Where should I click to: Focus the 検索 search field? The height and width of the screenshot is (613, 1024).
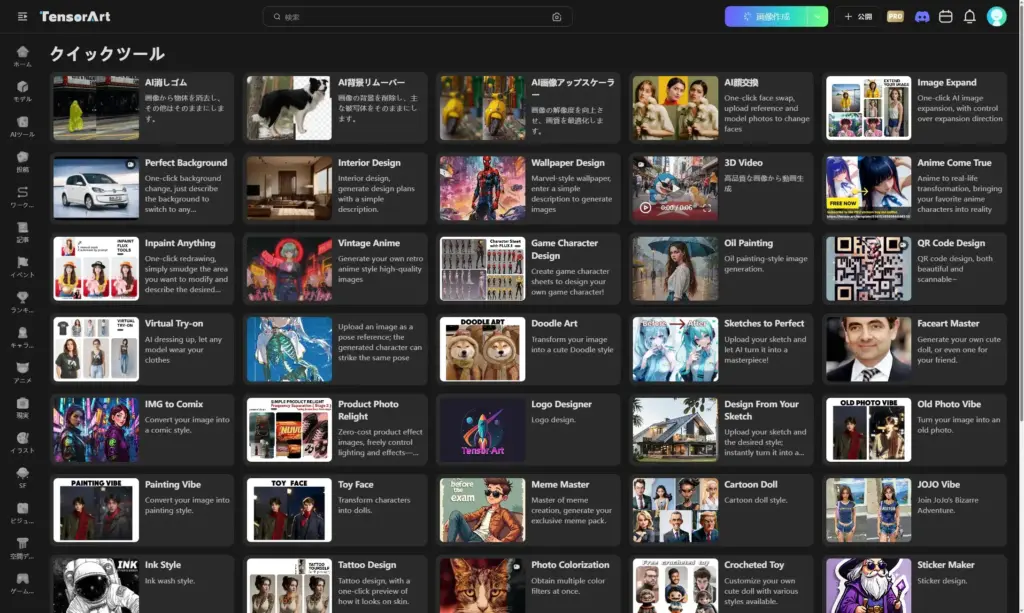tap(417, 17)
